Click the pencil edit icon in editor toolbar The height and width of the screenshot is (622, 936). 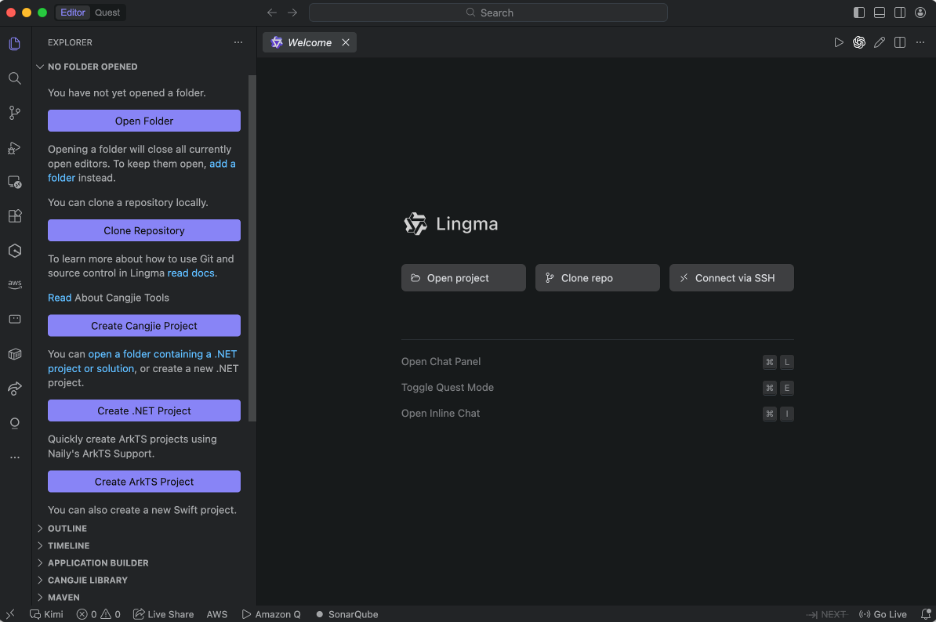coord(879,42)
